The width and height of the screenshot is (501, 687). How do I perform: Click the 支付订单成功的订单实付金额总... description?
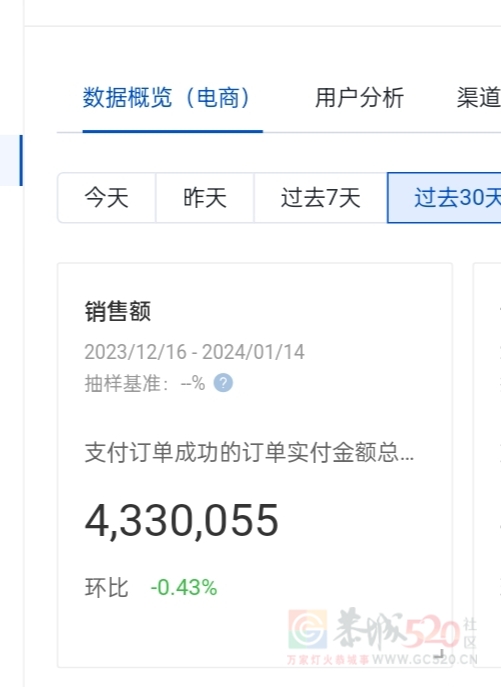tap(249, 452)
